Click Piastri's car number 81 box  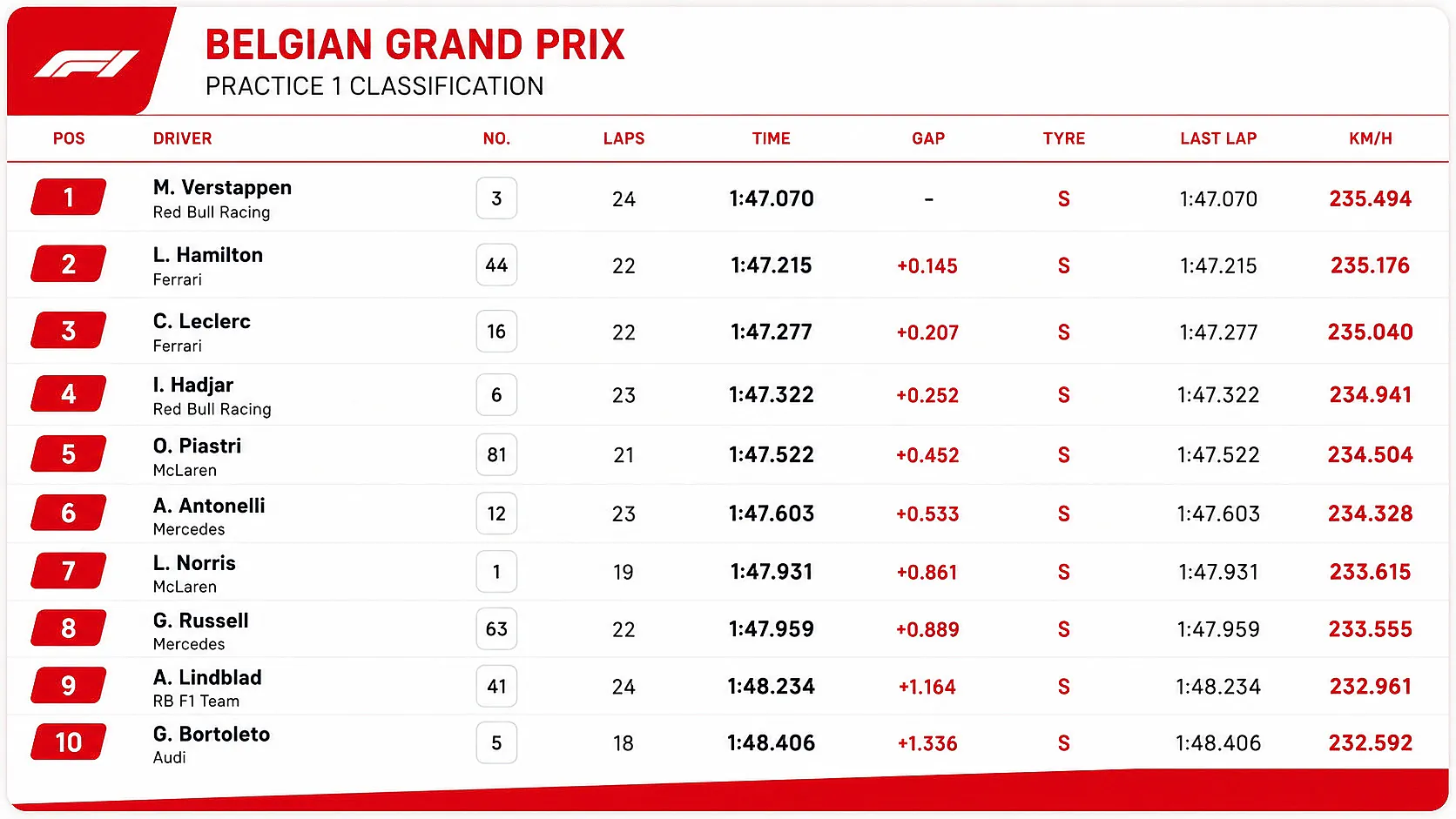coord(496,454)
